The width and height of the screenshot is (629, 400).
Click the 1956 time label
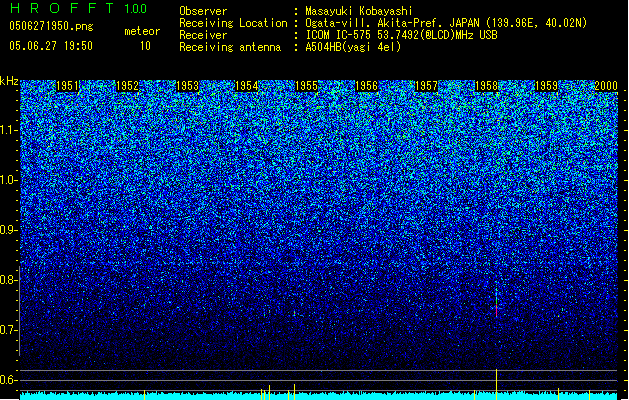366,86
